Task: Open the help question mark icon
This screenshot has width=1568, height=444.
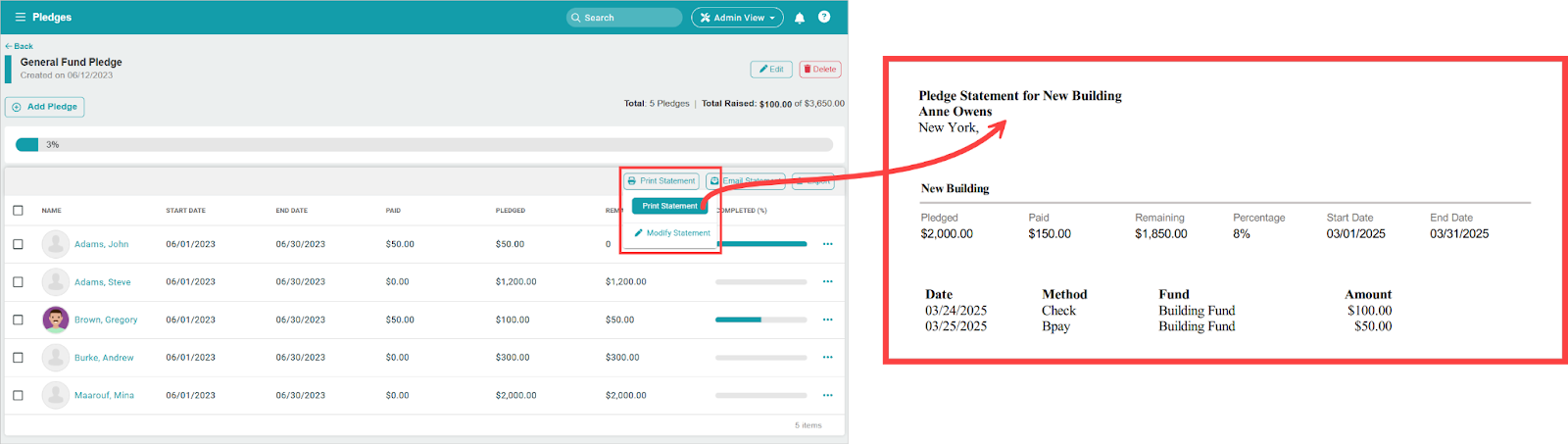Action: 824,17
